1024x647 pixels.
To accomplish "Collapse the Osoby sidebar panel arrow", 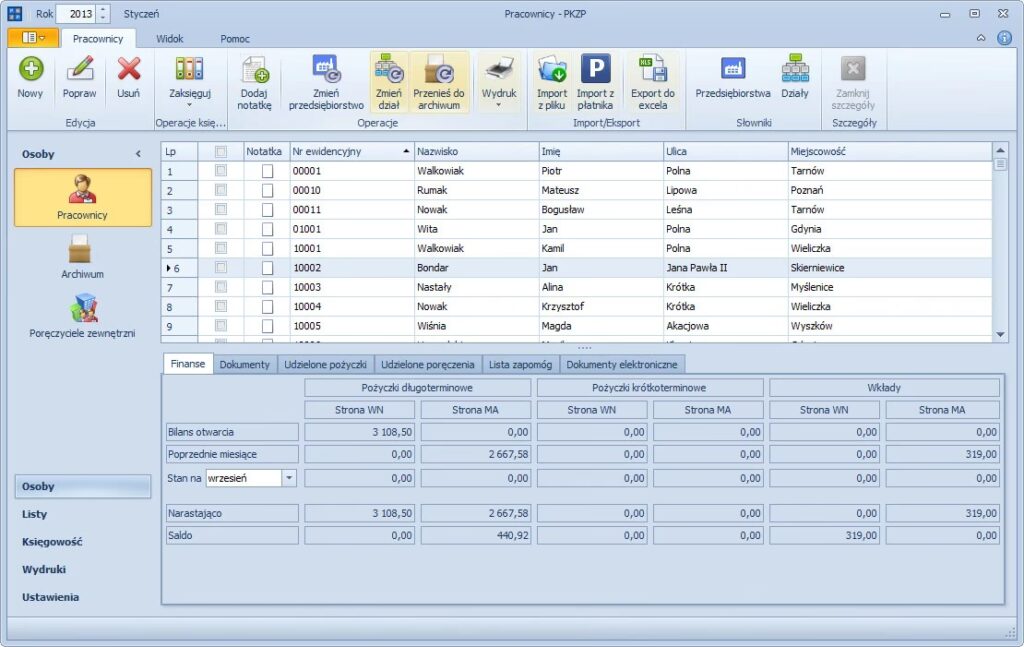I will coord(138,154).
